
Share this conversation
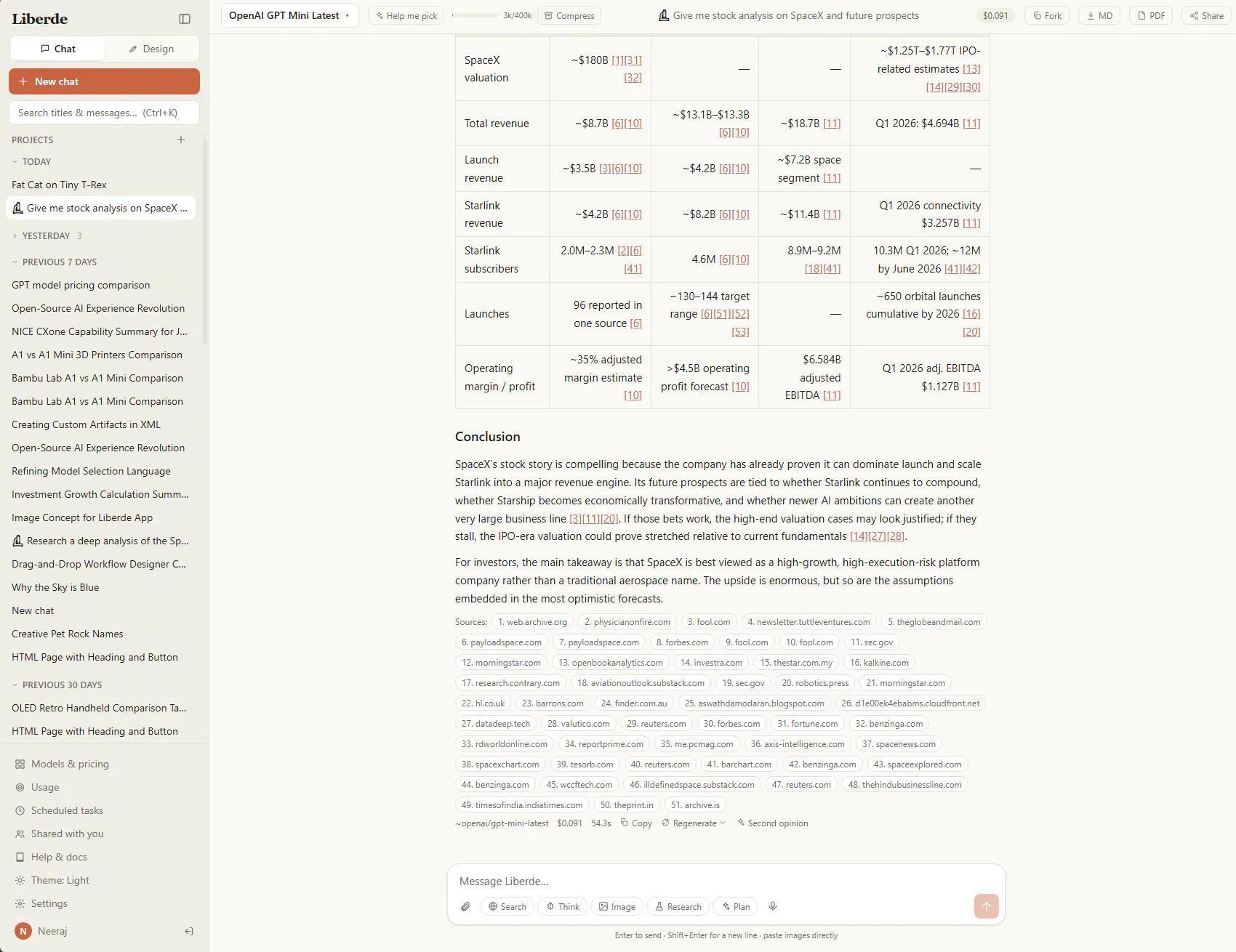[1206, 15]
